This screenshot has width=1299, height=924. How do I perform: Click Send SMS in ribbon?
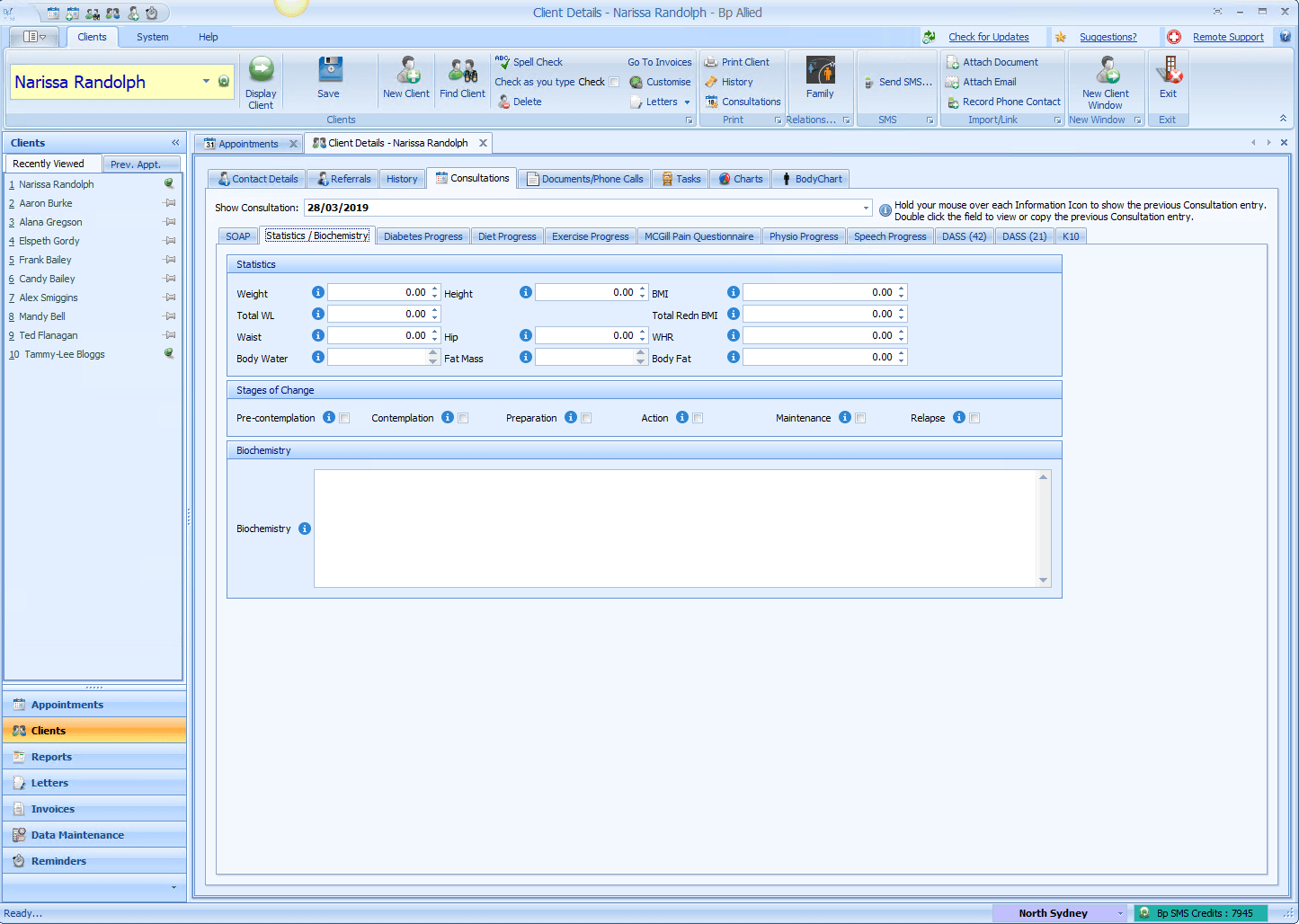(x=898, y=82)
